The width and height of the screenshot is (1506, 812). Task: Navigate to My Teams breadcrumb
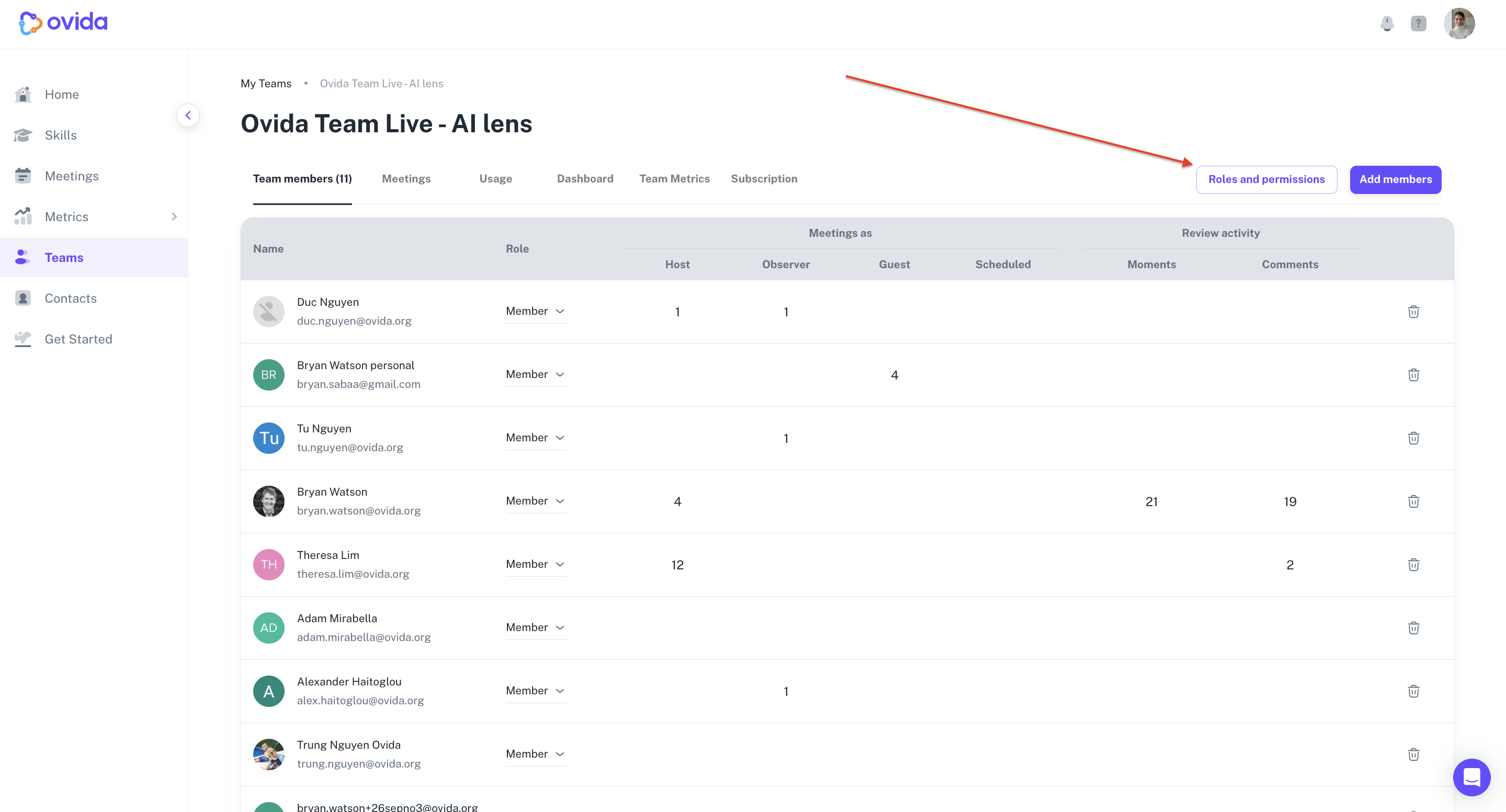(x=266, y=84)
